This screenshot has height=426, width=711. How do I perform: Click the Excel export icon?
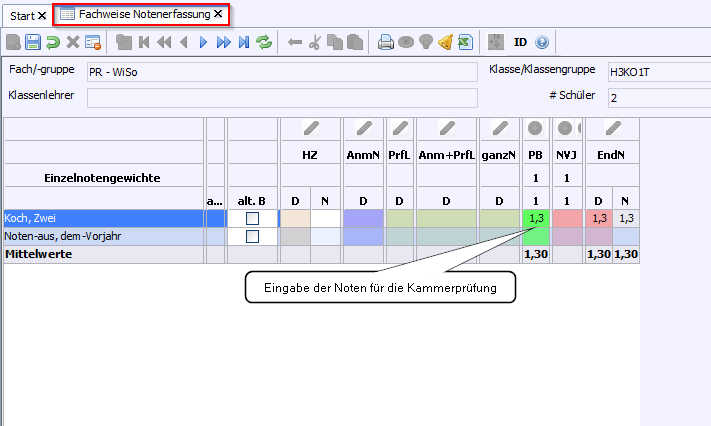click(x=464, y=42)
